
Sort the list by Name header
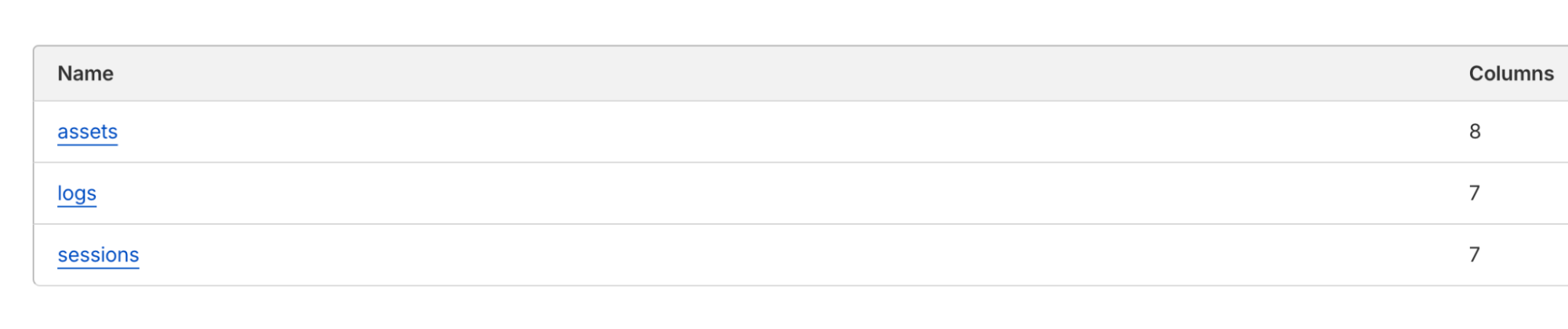85,74
